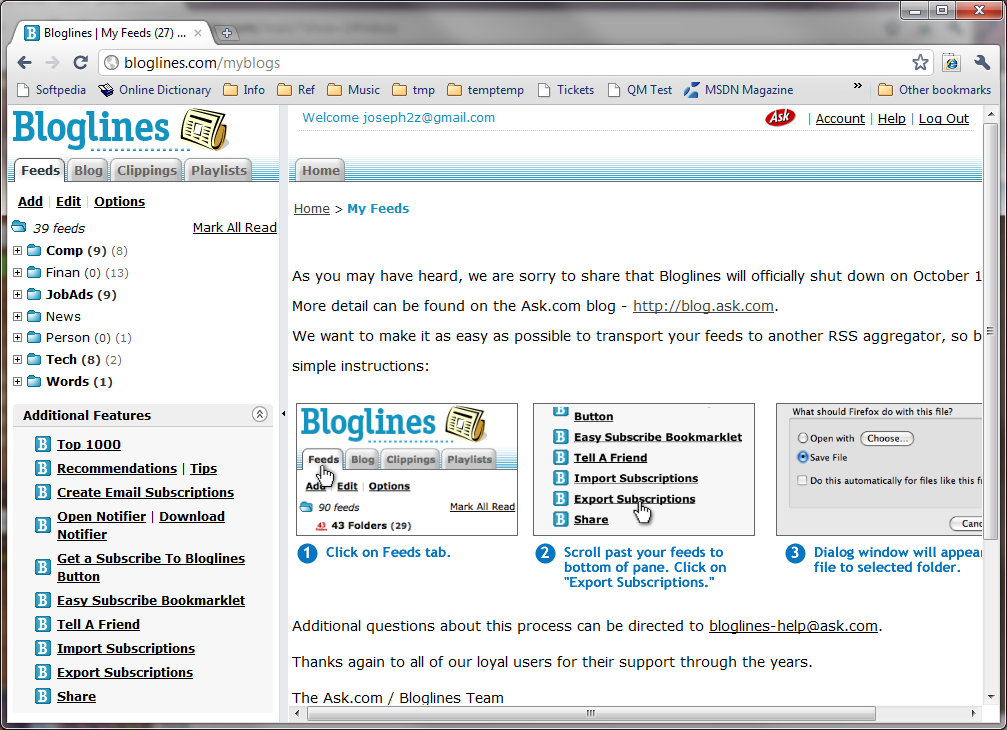
Task: Click the B icon beside Easy Subscribe Bookmarklet
Action: click(42, 600)
